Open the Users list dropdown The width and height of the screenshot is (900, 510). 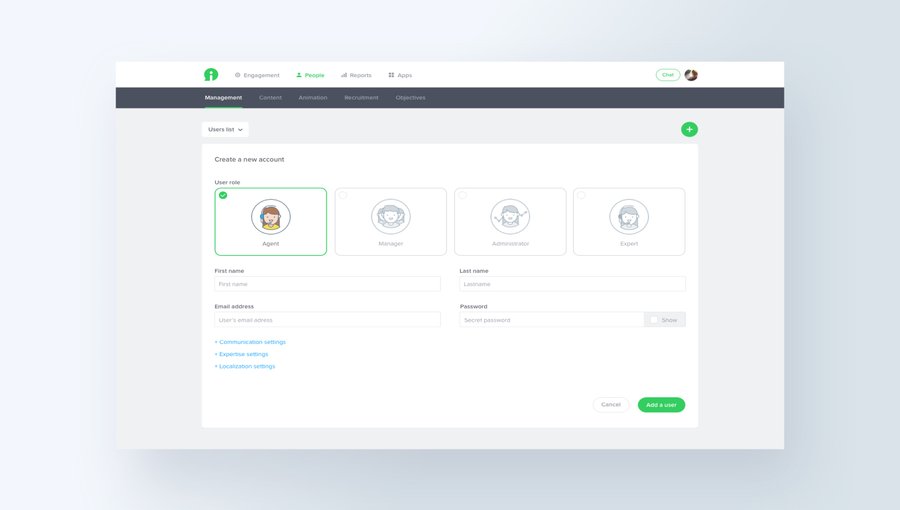pos(225,130)
